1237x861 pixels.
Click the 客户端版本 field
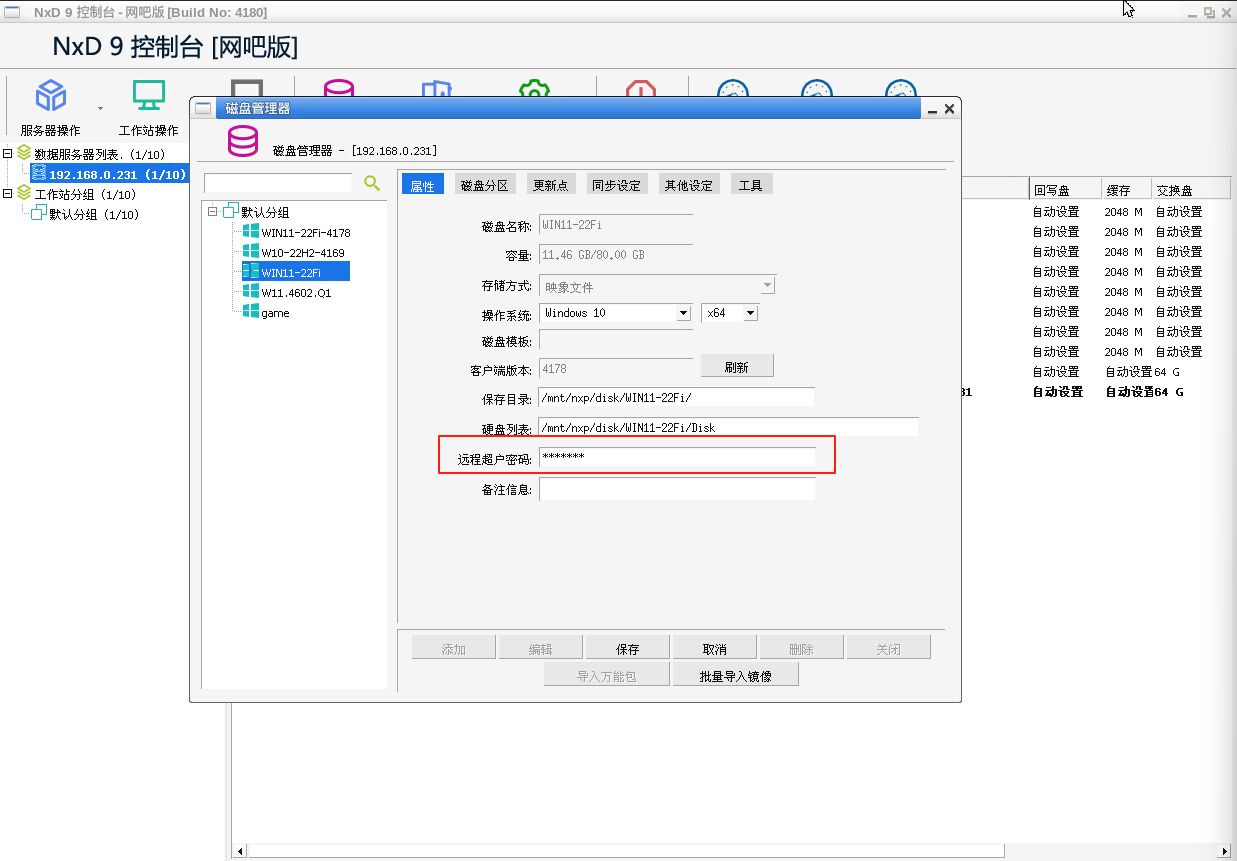pos(616,368)
